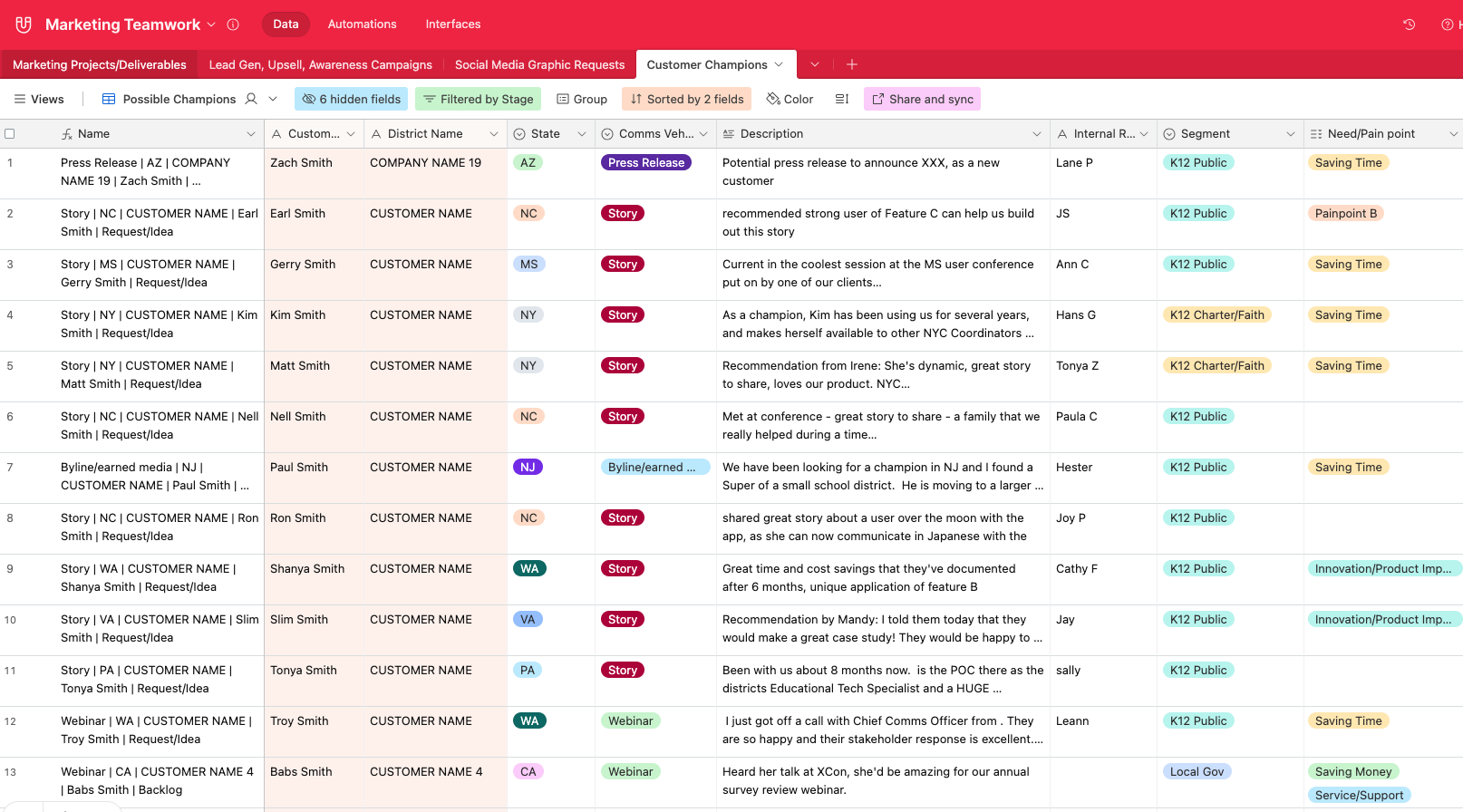Click the Views button
The image size is (1463, 812).
pos(39,99)
